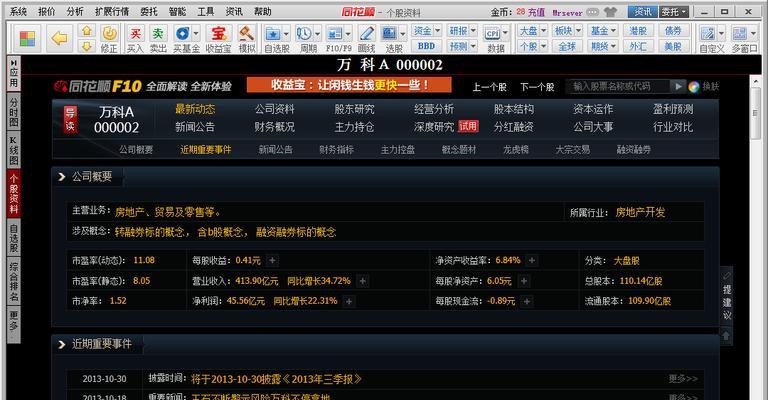Expand the plus next to 每股净资产

point(524,281)
